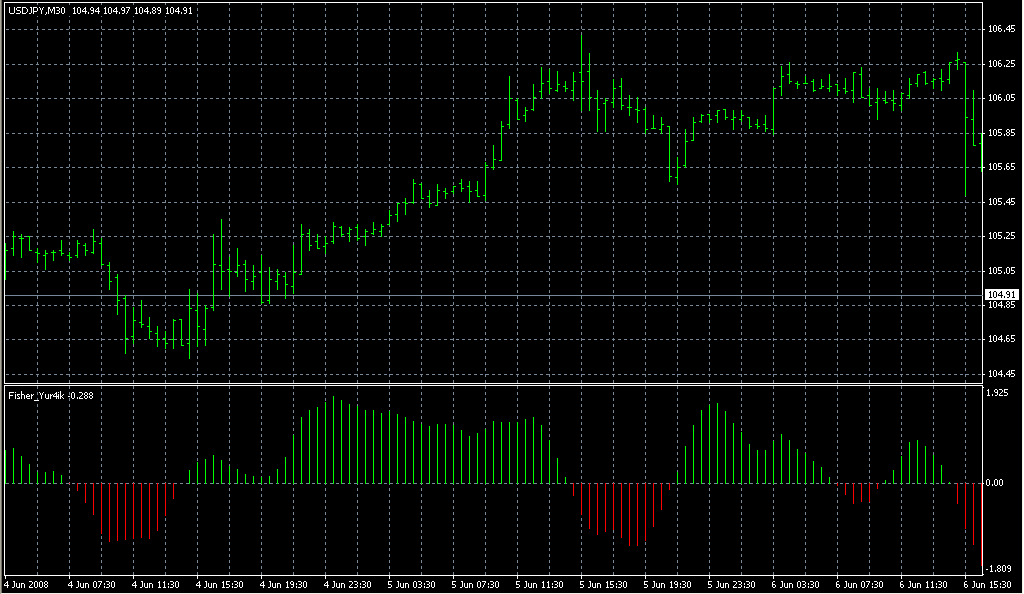Click the 104.85 price scale label
Screen dimensions: 1024x594
(x=1002, y=305)
